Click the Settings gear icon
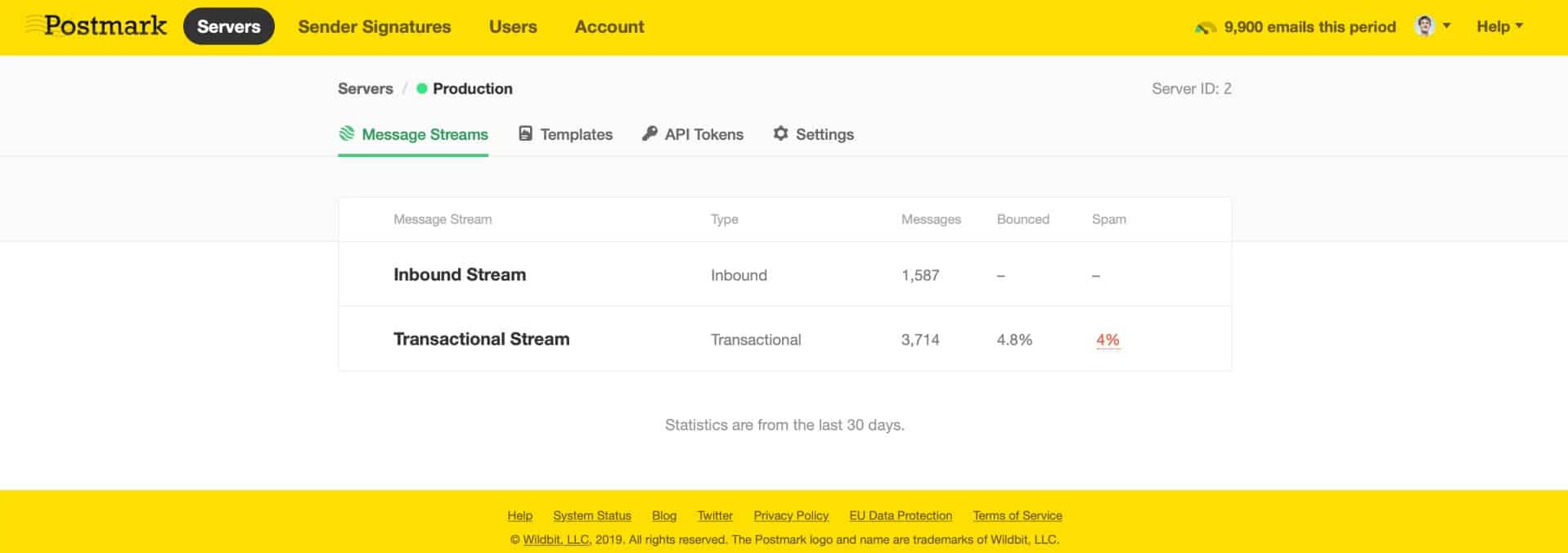The height and width of the screenshot is (553, 1568). pyautogui.click(x=781, y=133)
